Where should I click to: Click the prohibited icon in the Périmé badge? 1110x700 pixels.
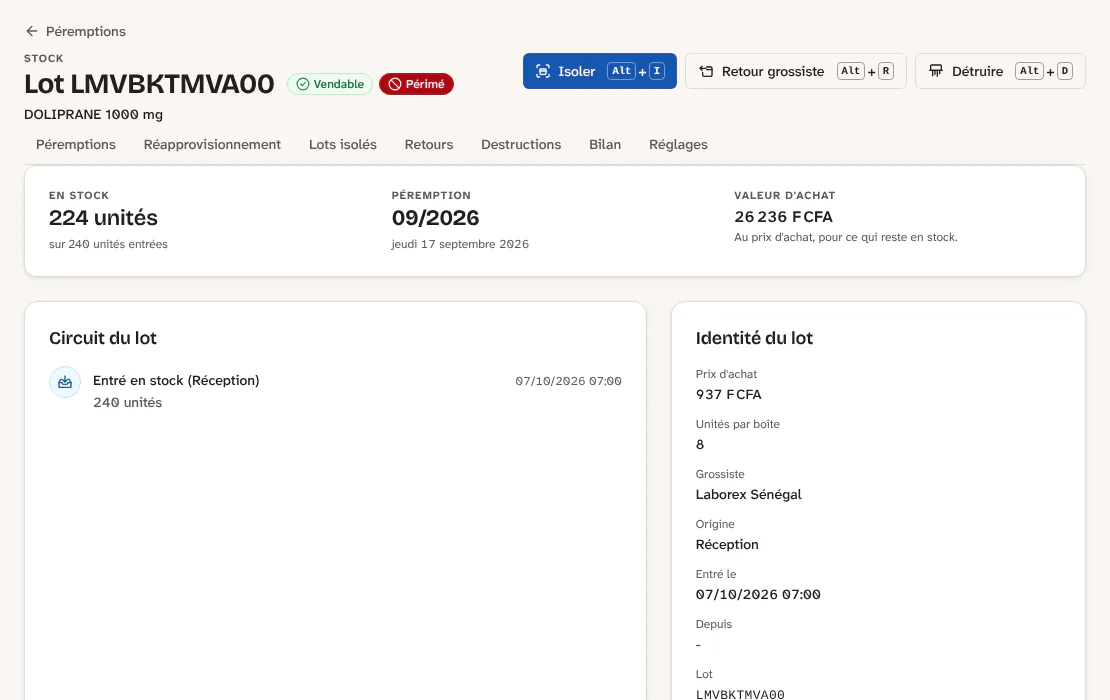(395, 84)
